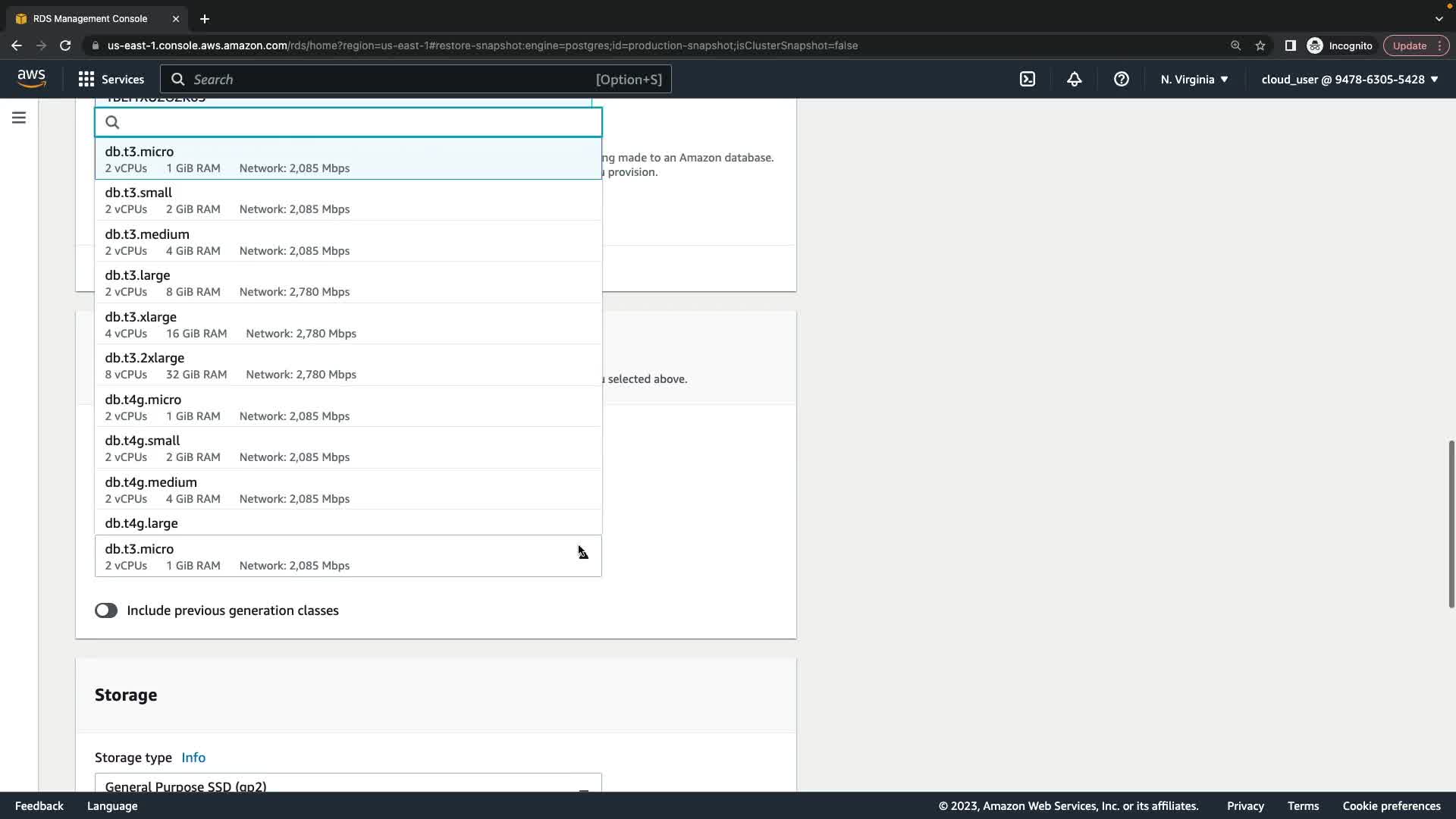Image resolution: width=1456 pixels, height=819 pixels.
Task: Bookmark this page with star icon
Action: (1260, 45)
